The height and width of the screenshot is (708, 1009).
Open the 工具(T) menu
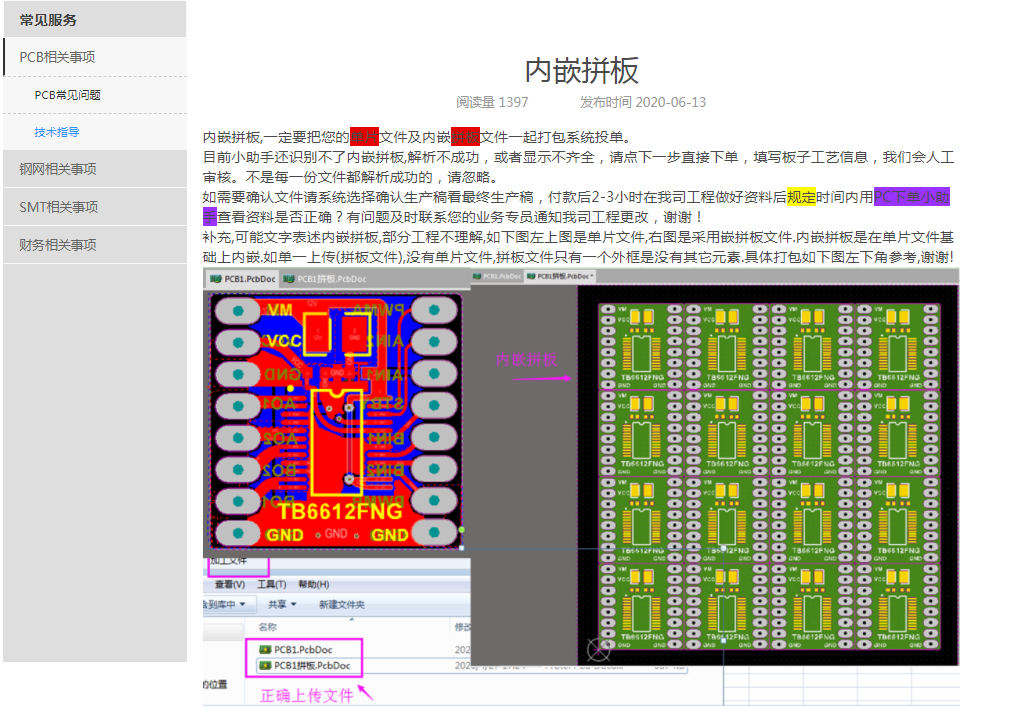tap(272, 584)
